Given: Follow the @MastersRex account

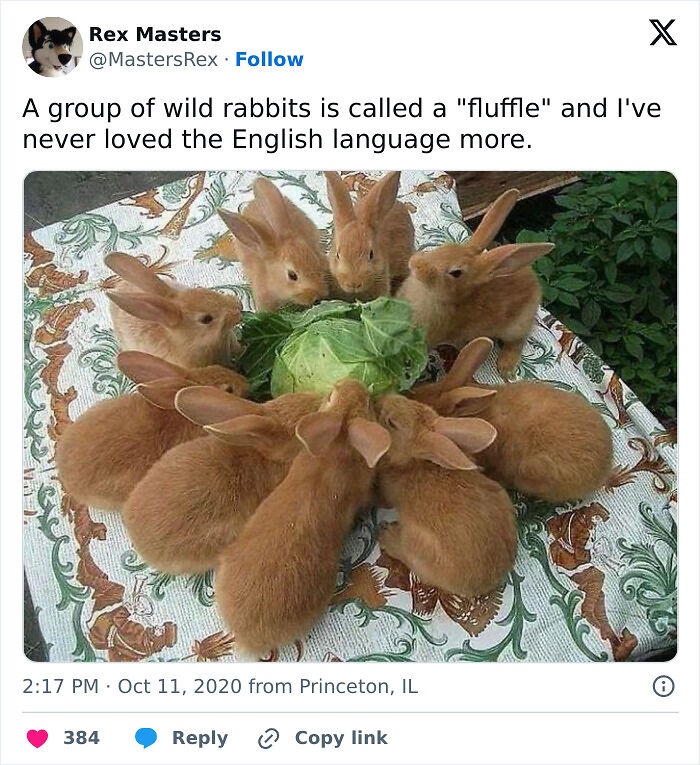Looking at the screenshot, I should click(x=269, y=60).
